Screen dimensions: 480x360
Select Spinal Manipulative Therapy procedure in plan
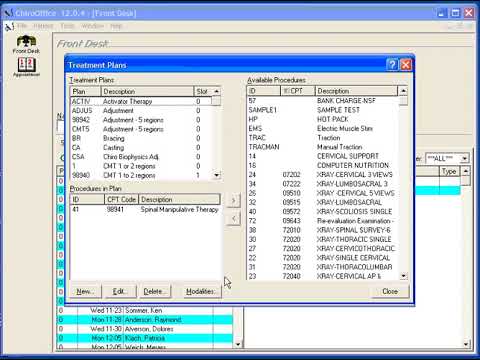pyautogui.click(x=145, y=210)
